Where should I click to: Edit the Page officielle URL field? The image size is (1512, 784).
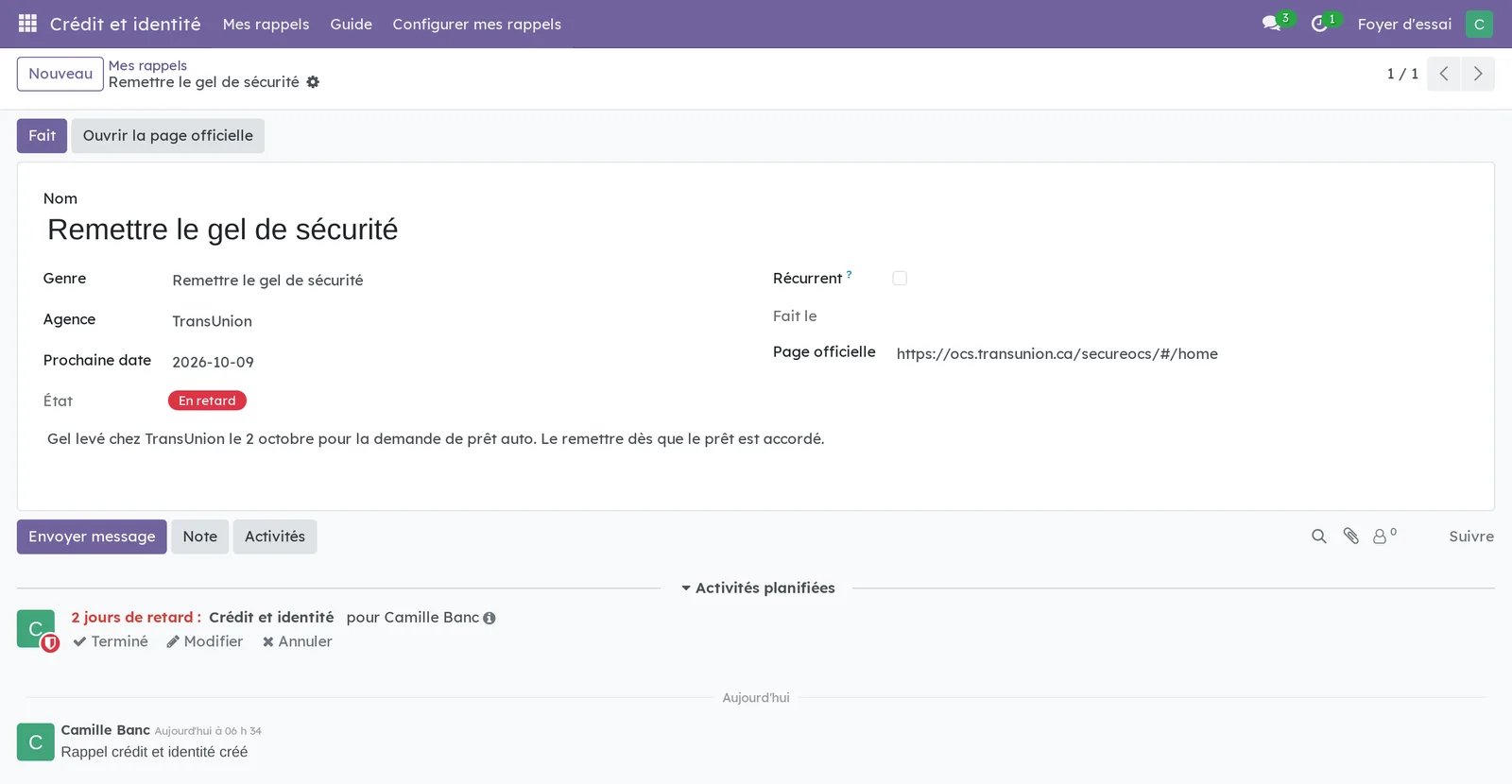click(x=1181, y=354)
